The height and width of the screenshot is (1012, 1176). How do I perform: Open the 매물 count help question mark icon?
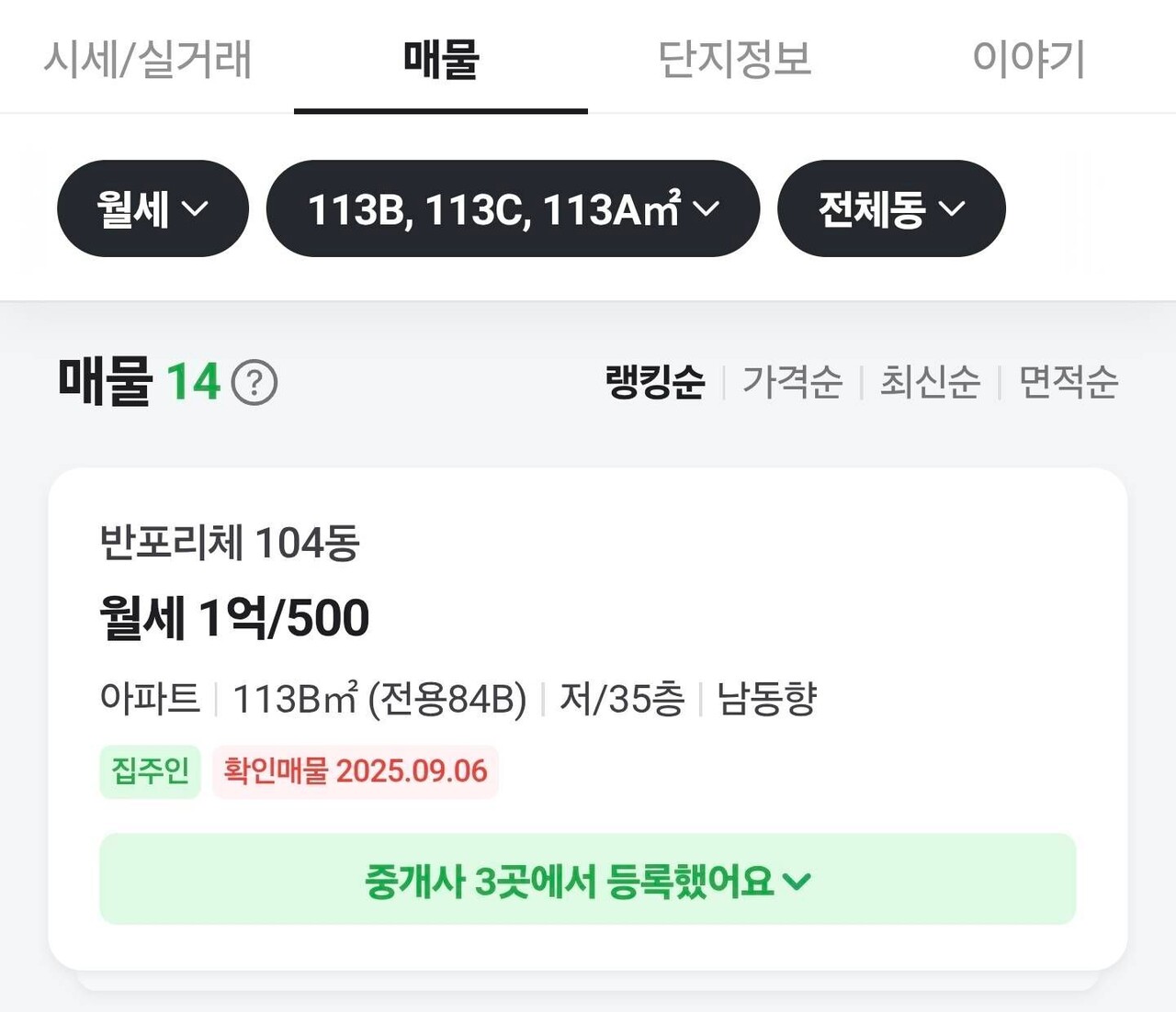point(256,382)
